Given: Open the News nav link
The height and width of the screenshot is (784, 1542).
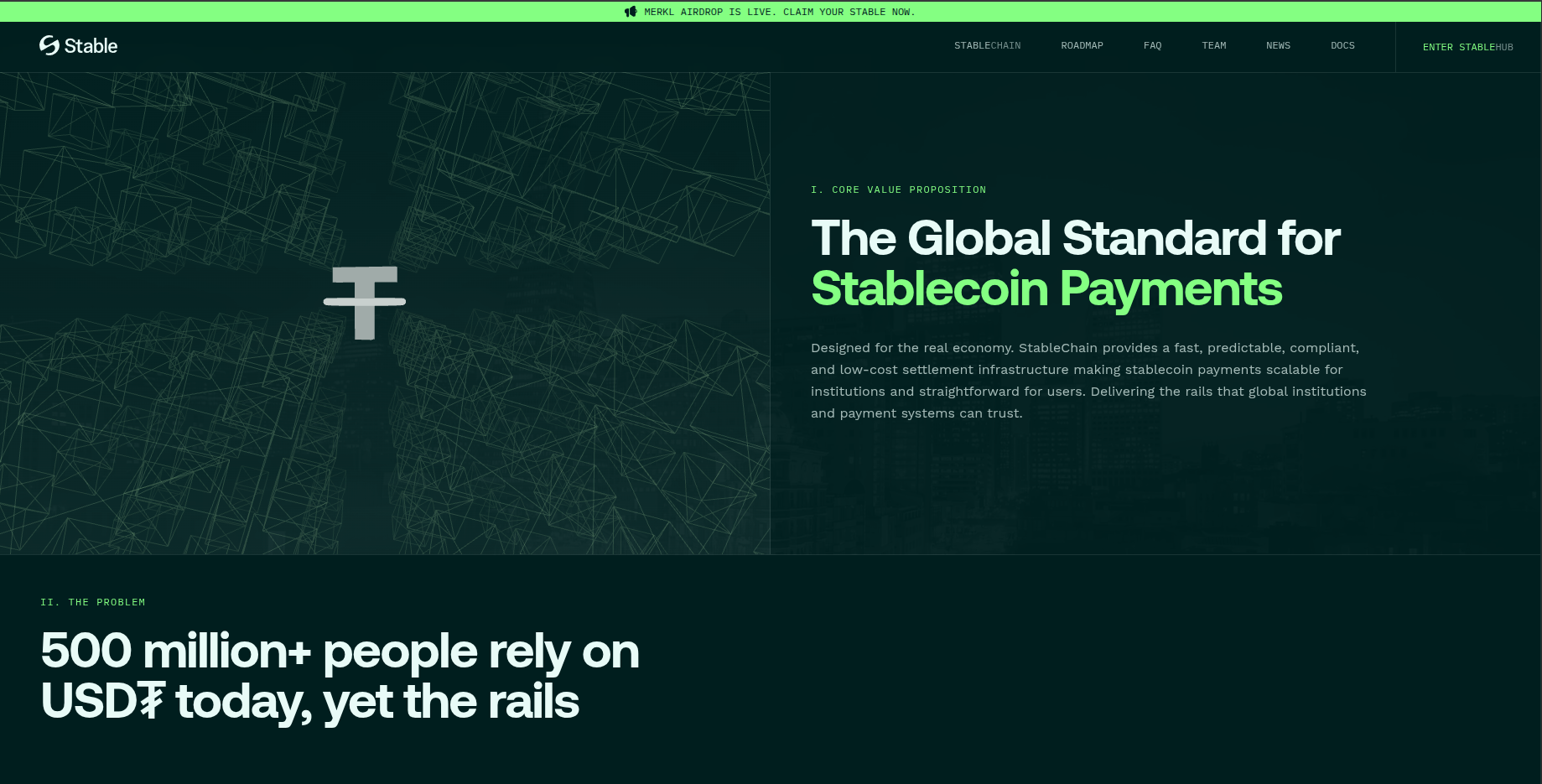Looking at the screenshot, I should tap(1278, 46).
